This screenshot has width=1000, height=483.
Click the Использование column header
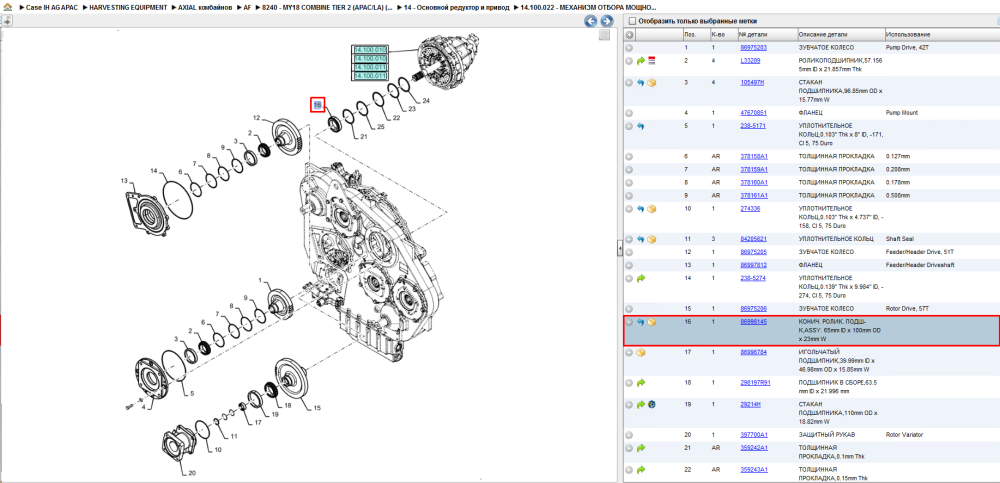pos(908,34)
